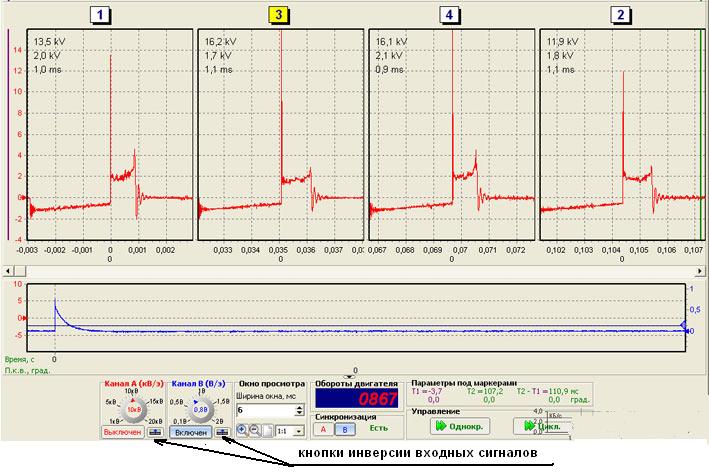This screenshot has width=709, height=473.
Task: Select cylinder 2 label
Action: [620, 15]
